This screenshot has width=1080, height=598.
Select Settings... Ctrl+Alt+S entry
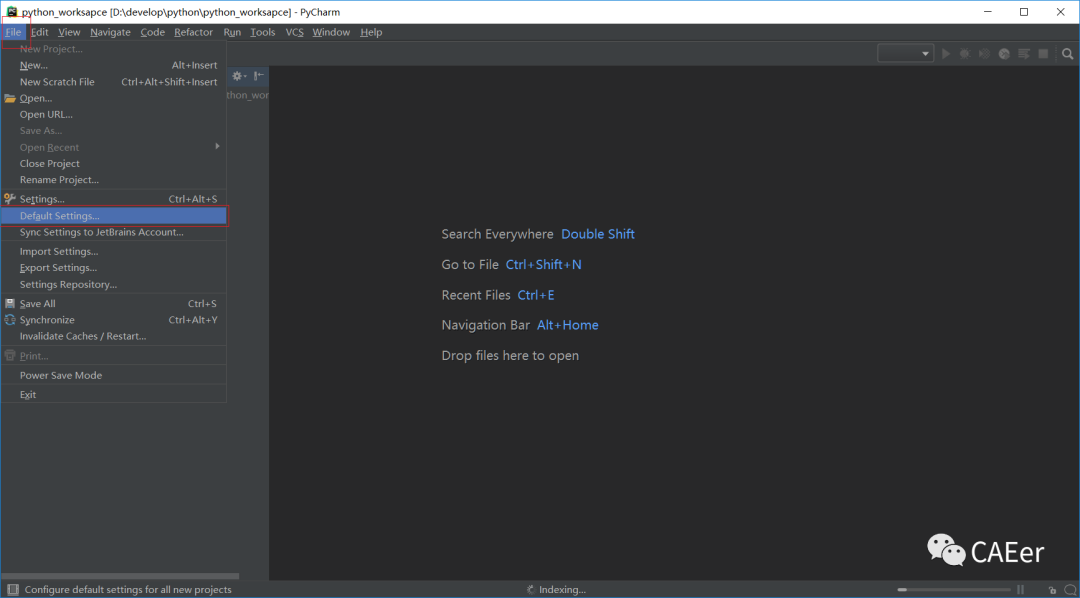tap(114, 199)
